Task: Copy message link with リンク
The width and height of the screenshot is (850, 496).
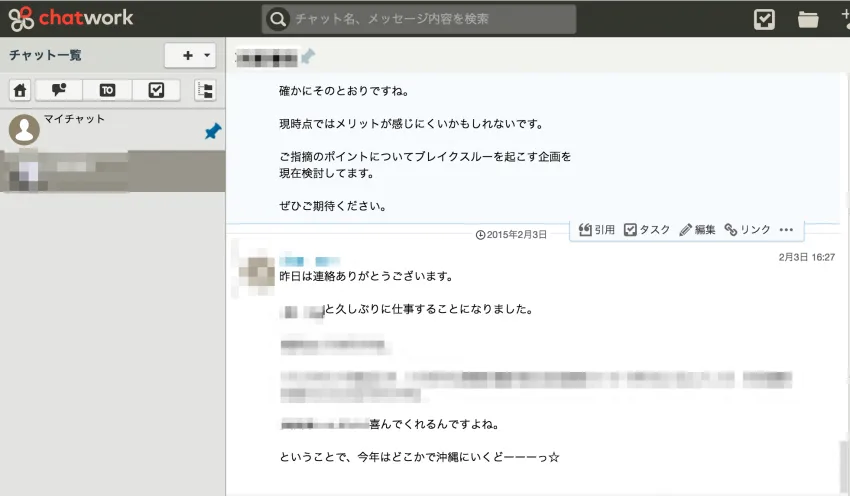Action: (748, 230)
